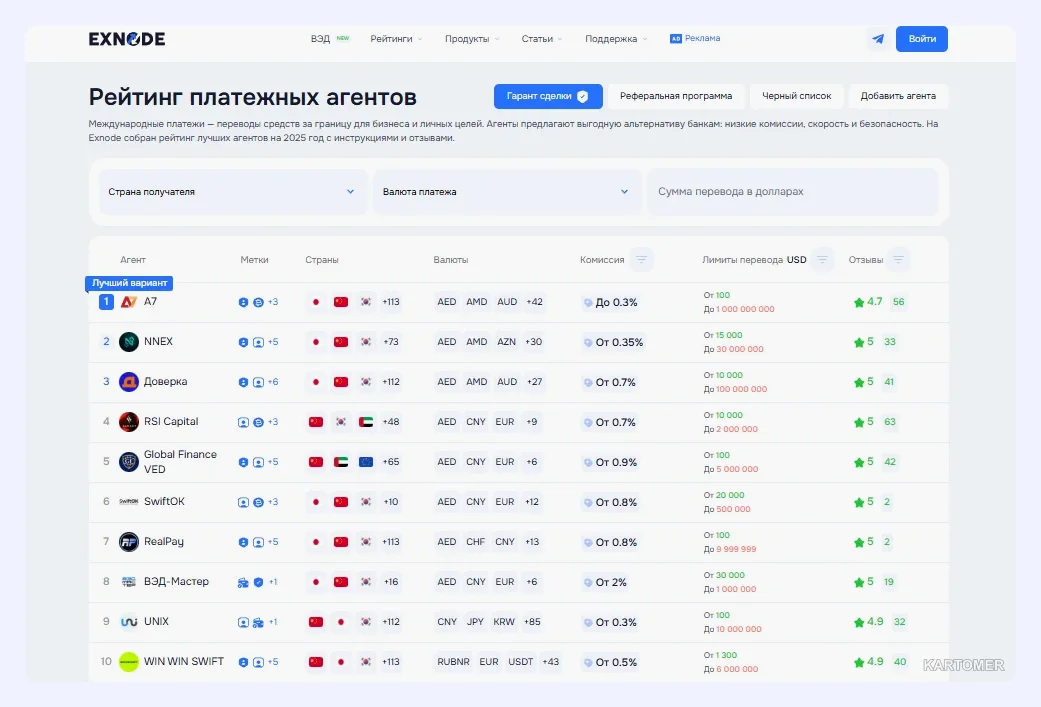Show more countries +113 for A7

pyautogui.click(x=391, y=302)
